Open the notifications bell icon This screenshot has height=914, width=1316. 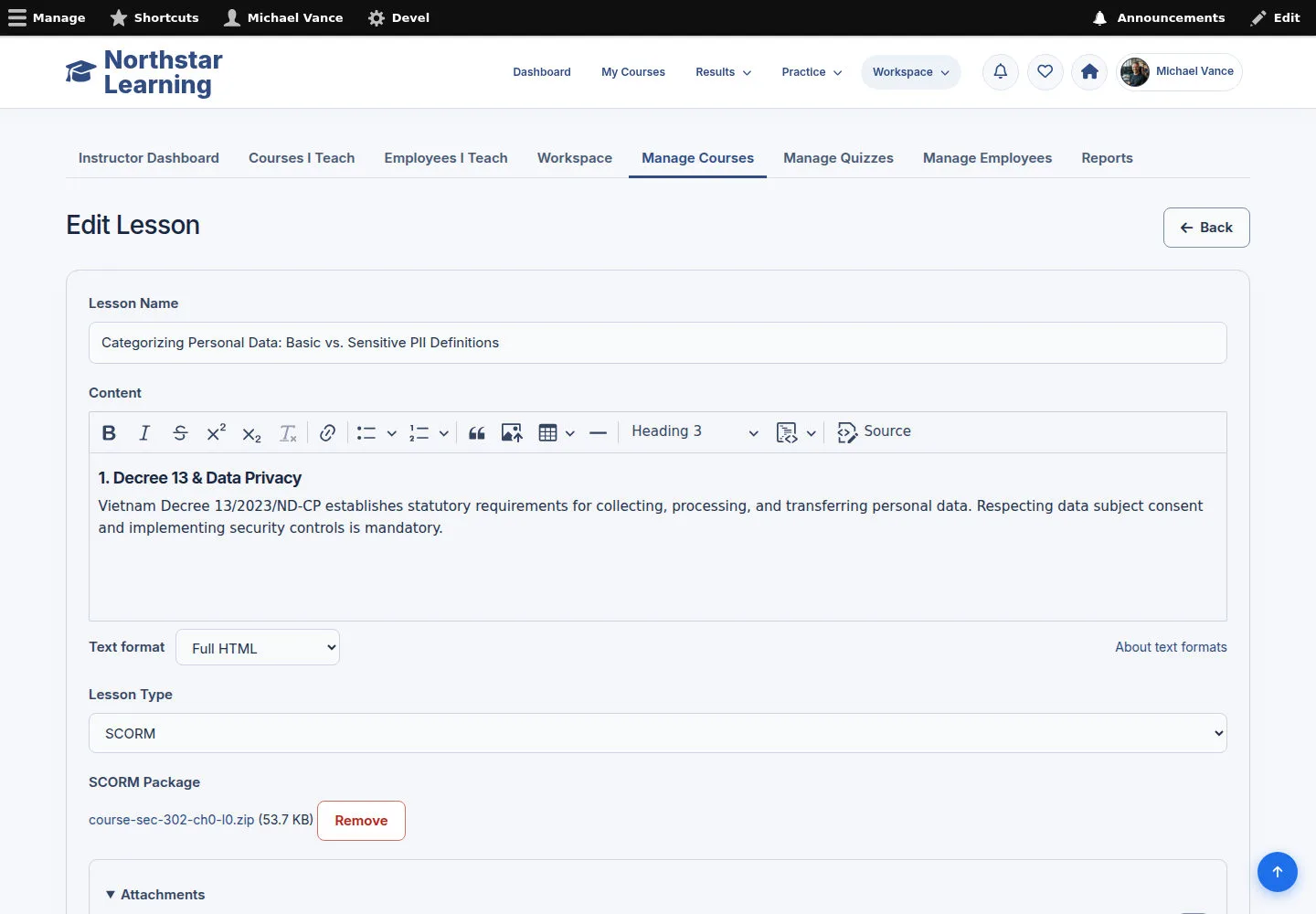pyautogui.click(x=1001, y=71)
